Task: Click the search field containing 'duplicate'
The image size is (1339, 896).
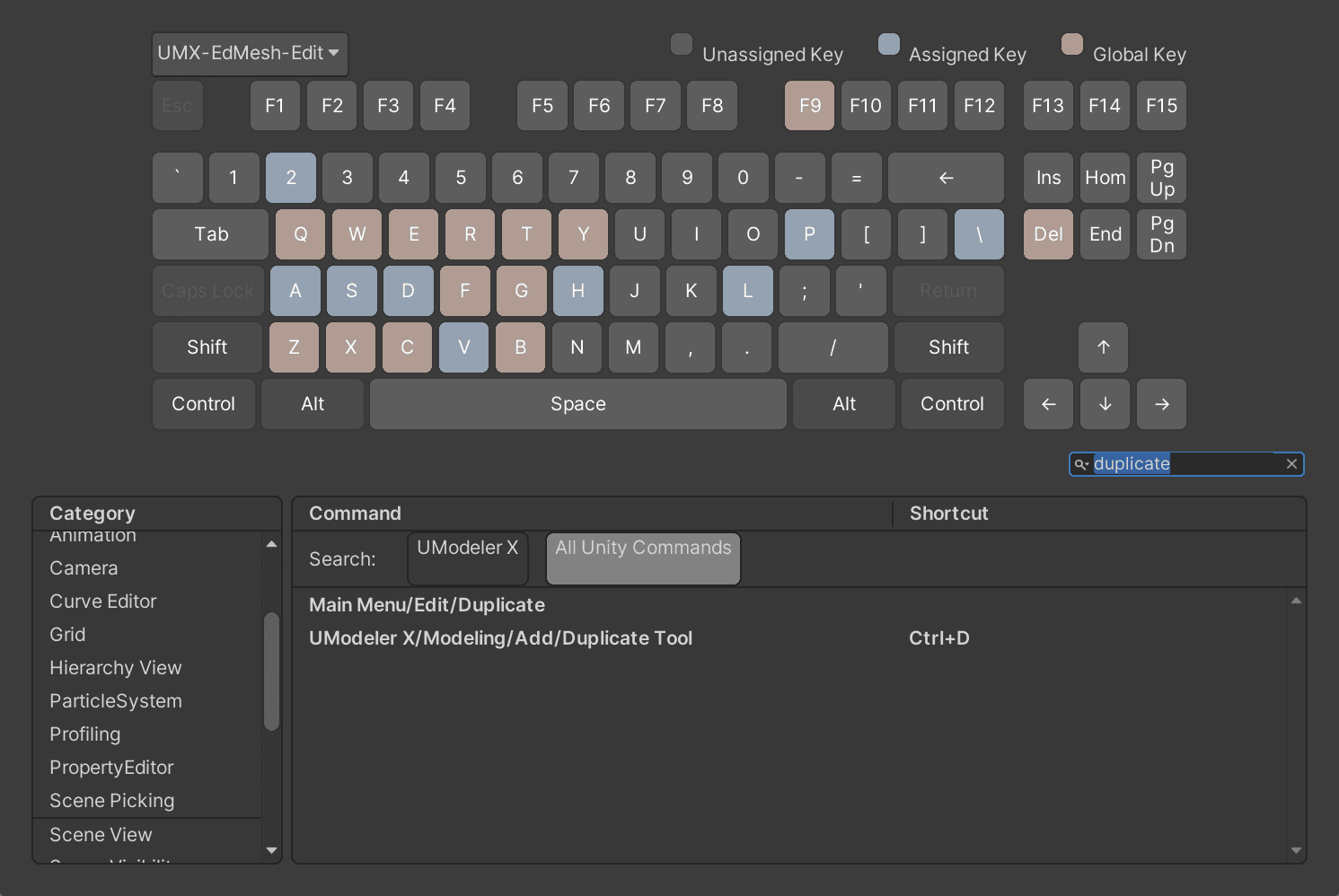Action: (1185, 464)
